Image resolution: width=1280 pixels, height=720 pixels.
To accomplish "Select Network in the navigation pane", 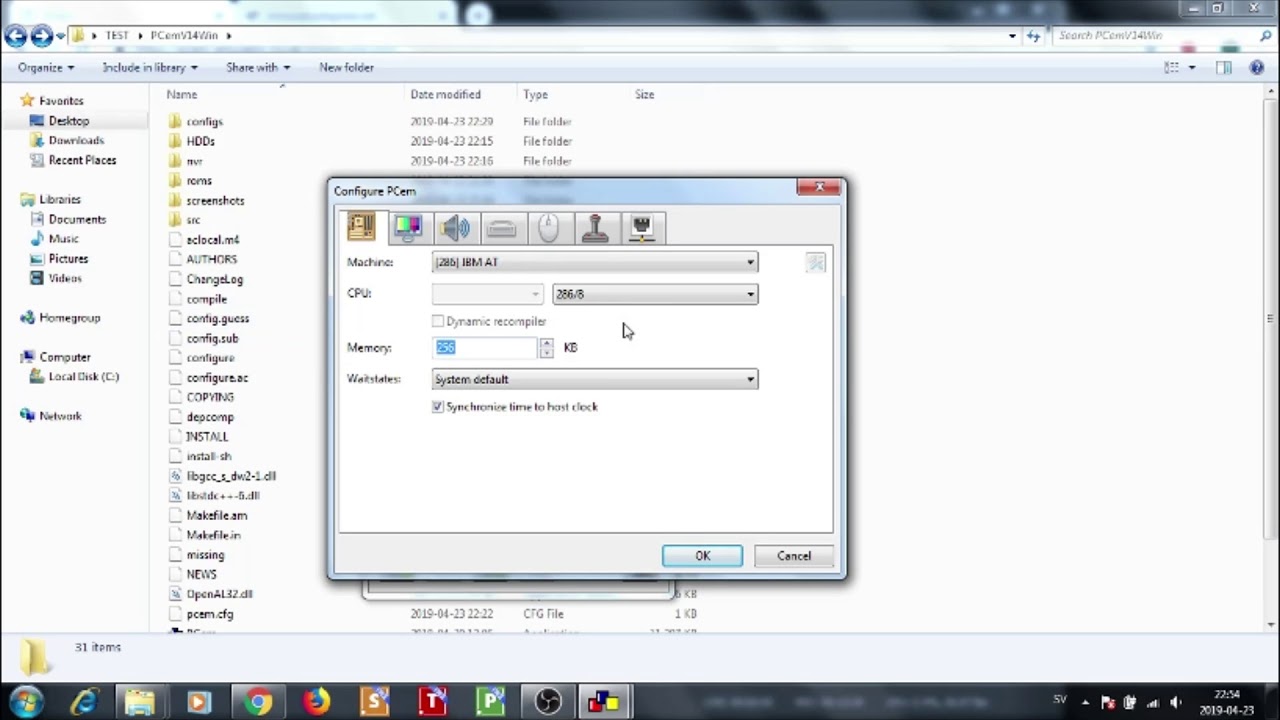I will click(x=60, y=416).
